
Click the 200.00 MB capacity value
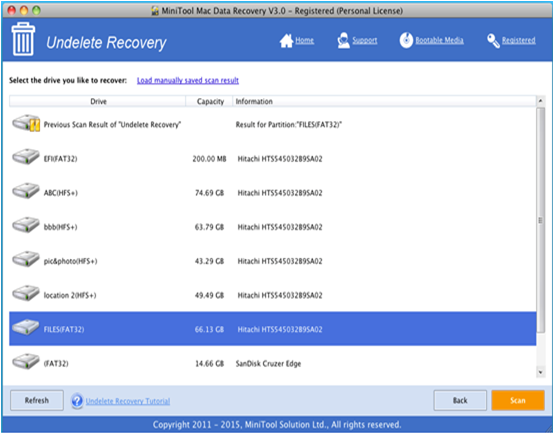(209, 159)
